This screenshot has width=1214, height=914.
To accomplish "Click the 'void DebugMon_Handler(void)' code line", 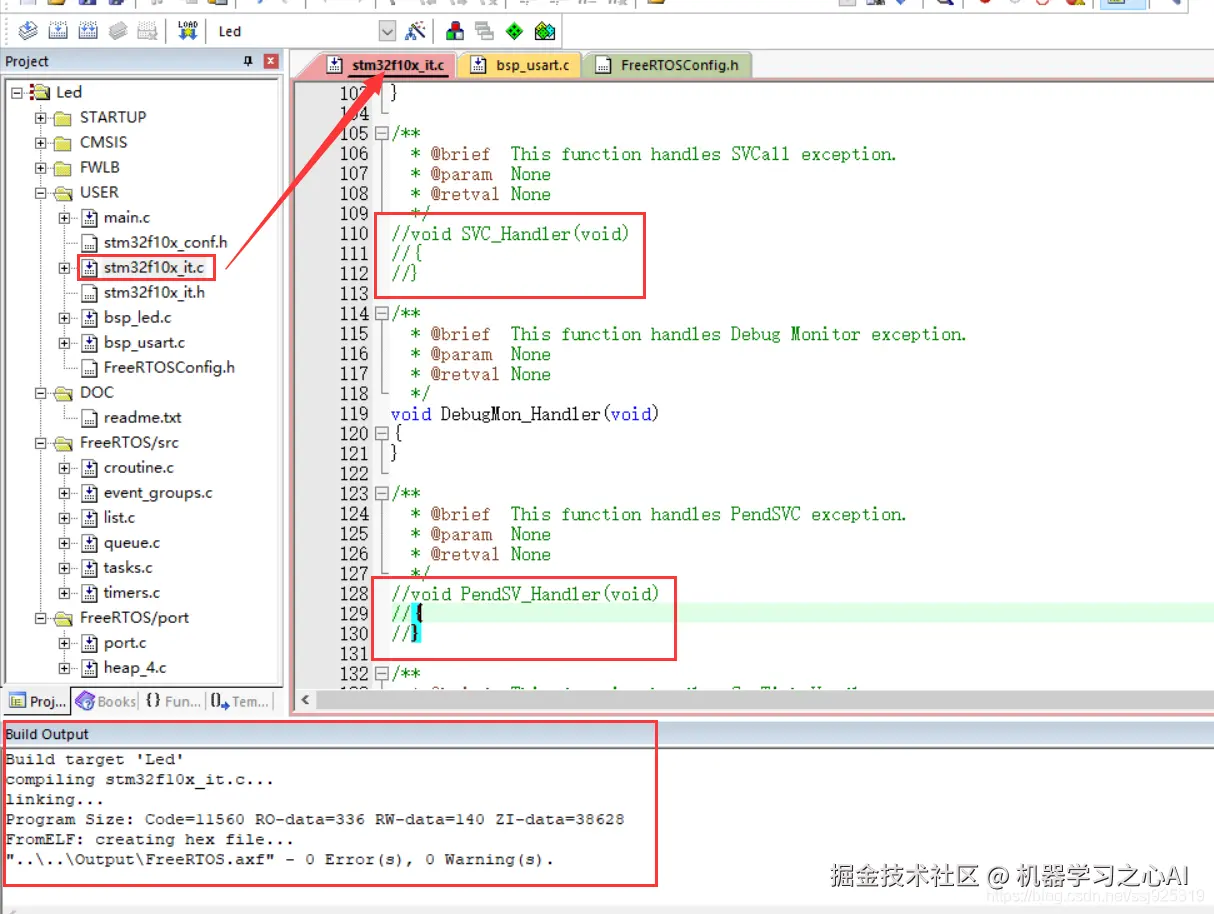I will 525,413.
